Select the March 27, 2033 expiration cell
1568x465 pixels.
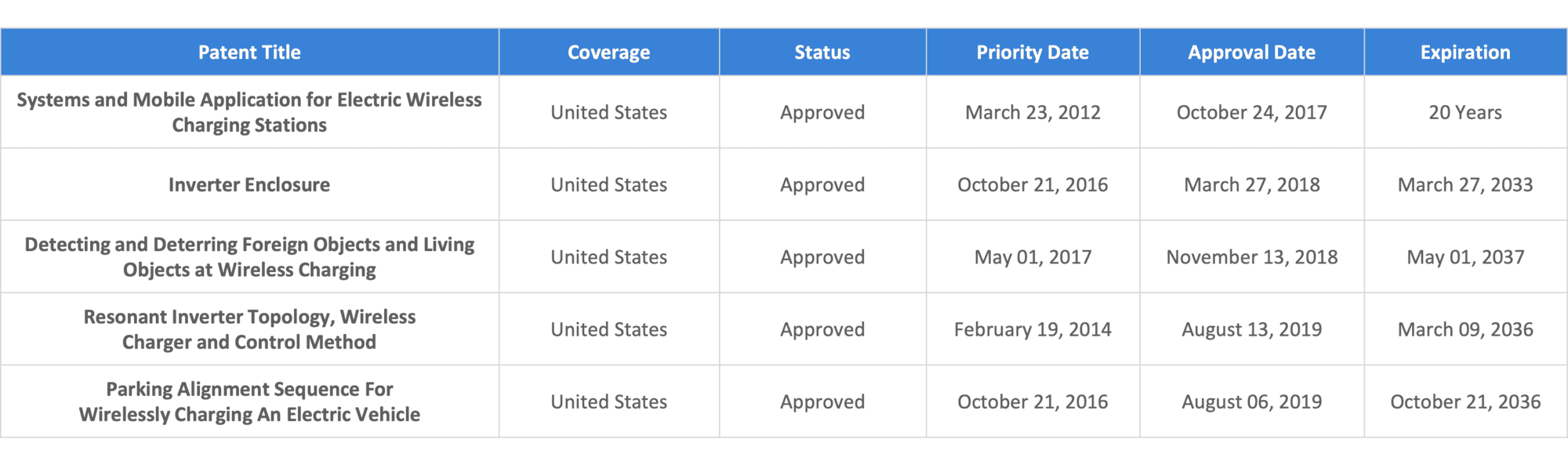(1465, 185)
